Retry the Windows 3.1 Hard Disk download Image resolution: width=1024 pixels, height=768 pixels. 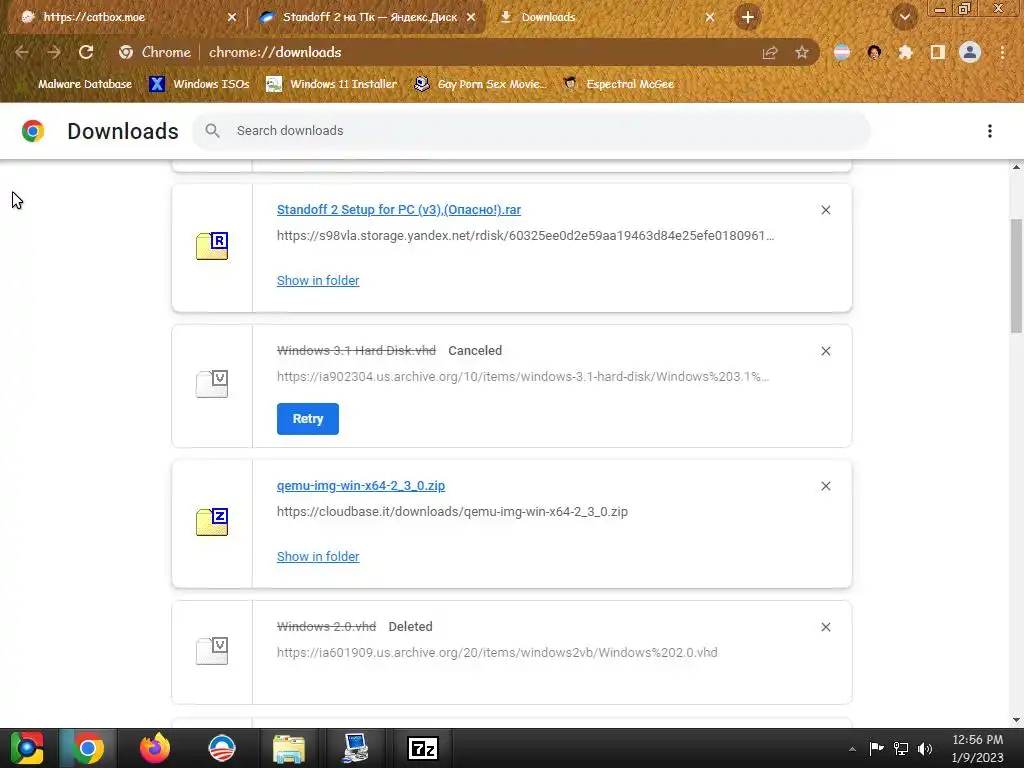(x=308, y=419)
